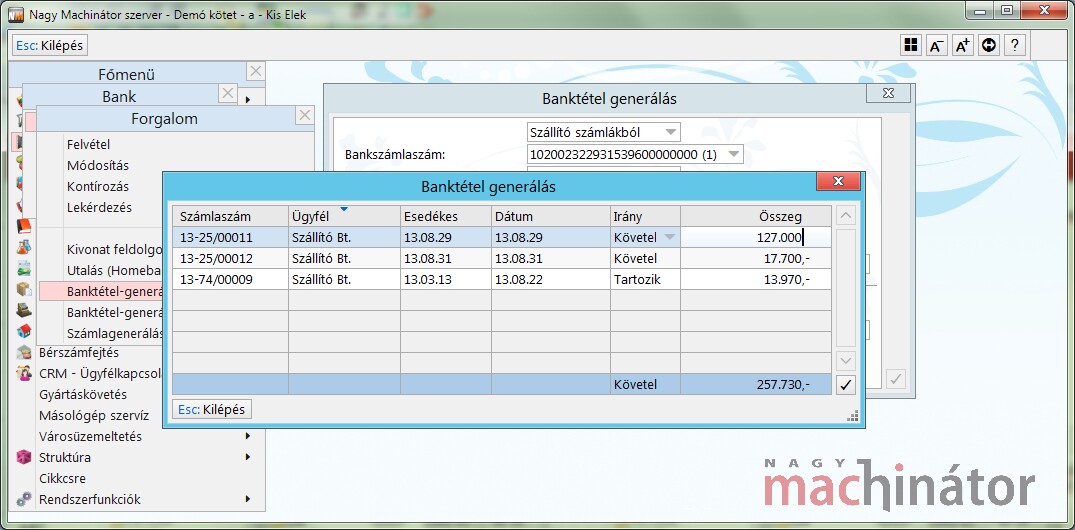This screenshot has height=530, width=1075.
Task: Click the Bérszámfejtés menu icon
Action: click(x=23, y=352)
